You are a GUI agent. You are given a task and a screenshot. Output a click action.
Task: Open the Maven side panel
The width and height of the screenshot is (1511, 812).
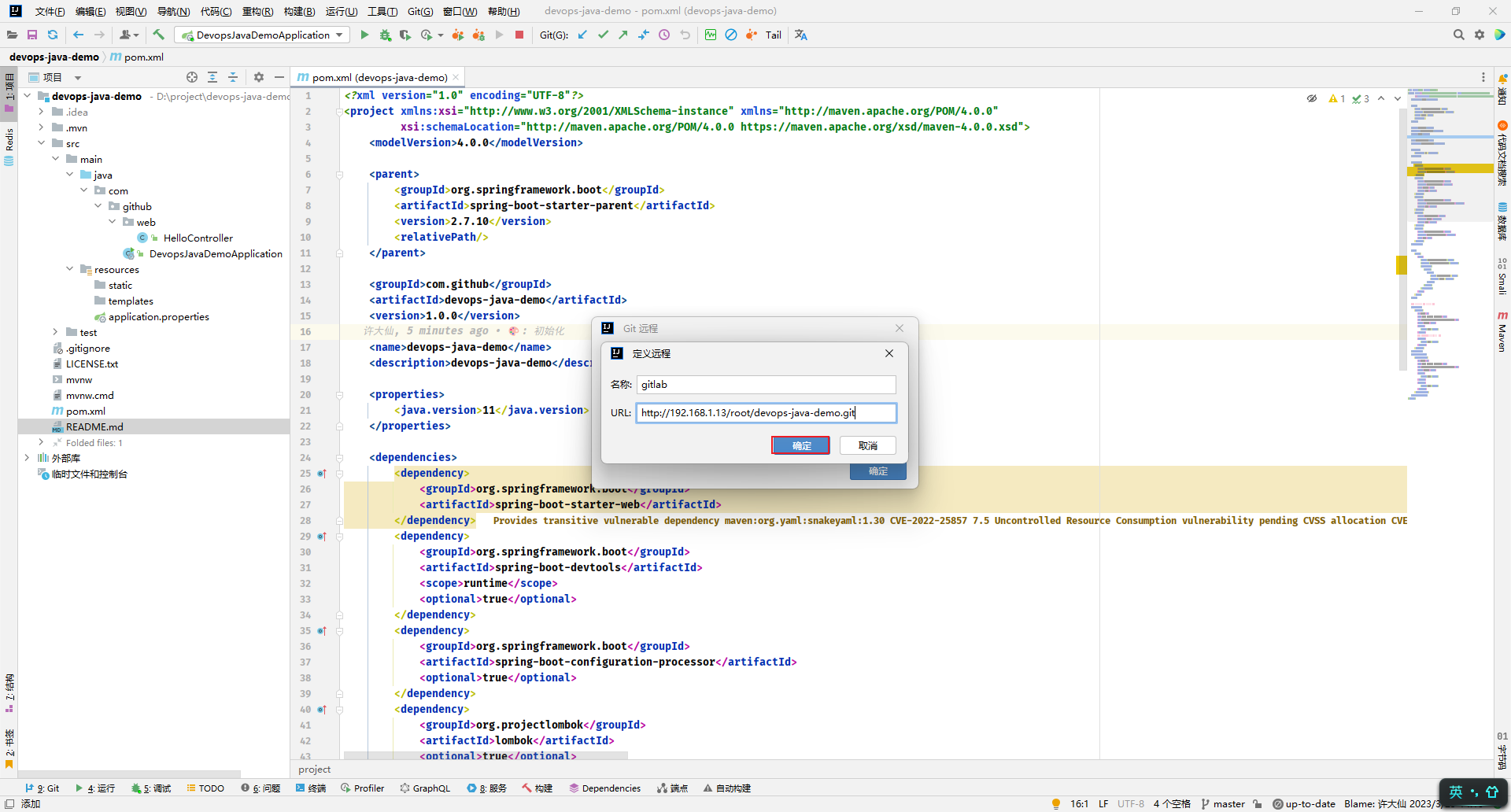click(x=1502, y=331)
